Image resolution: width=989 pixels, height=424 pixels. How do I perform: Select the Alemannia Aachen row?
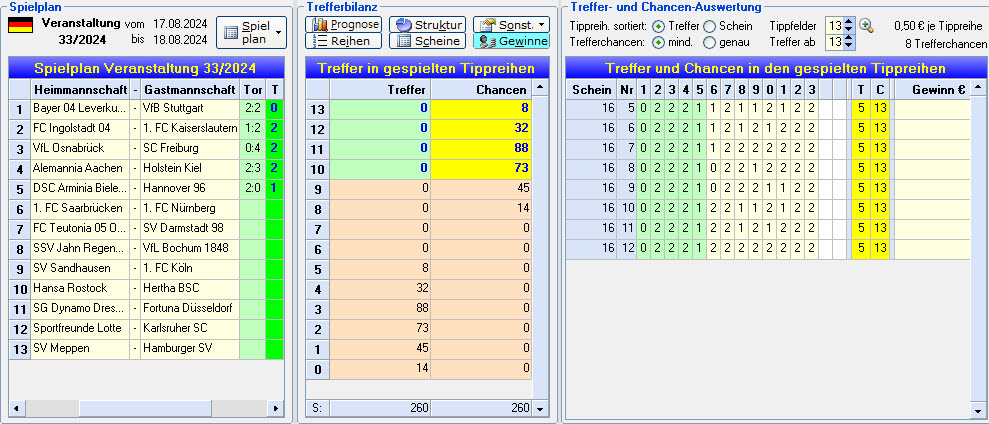pos(146,168)
